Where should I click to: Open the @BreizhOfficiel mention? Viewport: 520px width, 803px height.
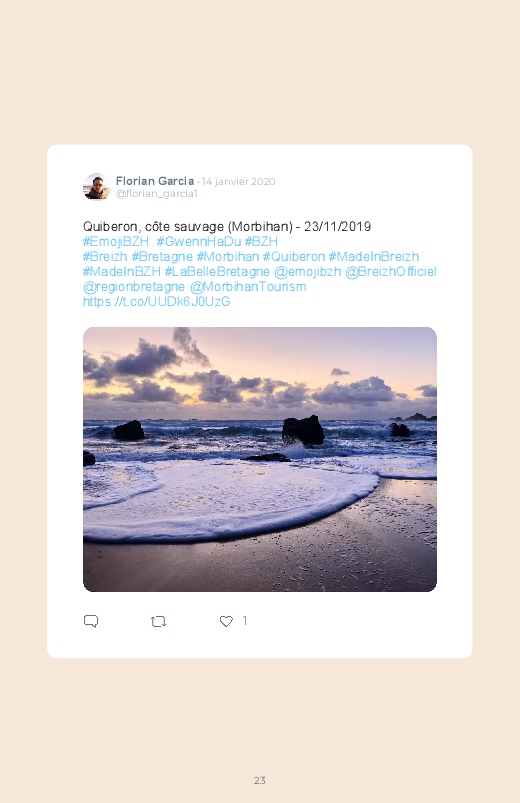390,271
